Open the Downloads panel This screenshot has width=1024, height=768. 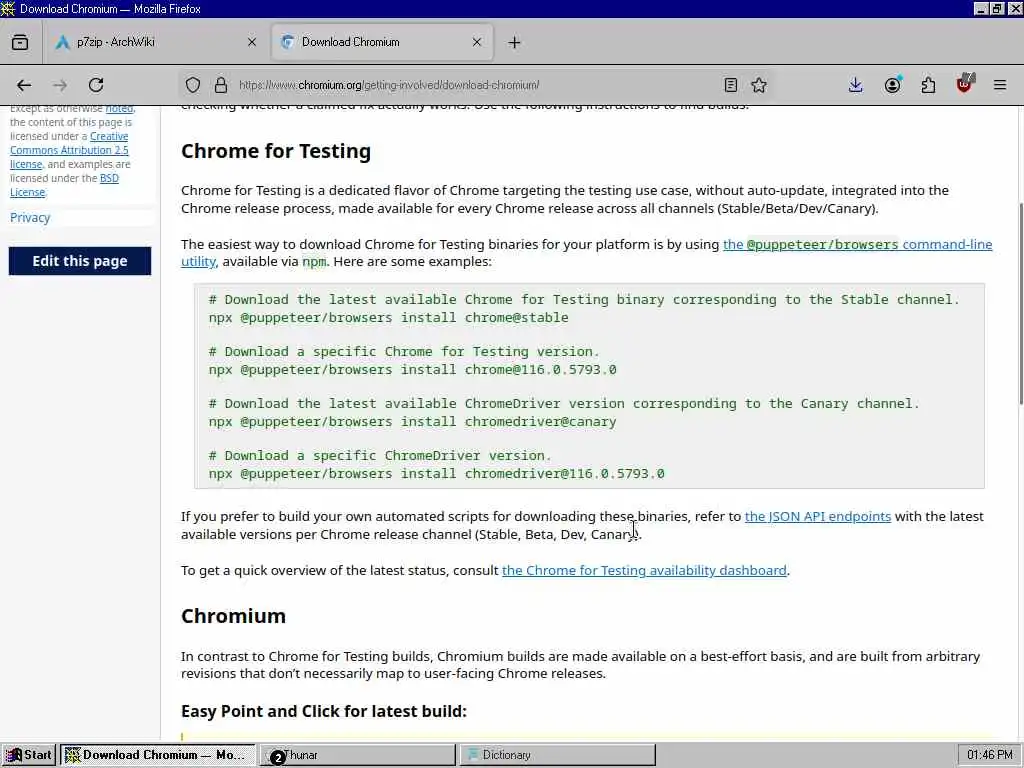[x=856, y=85]
